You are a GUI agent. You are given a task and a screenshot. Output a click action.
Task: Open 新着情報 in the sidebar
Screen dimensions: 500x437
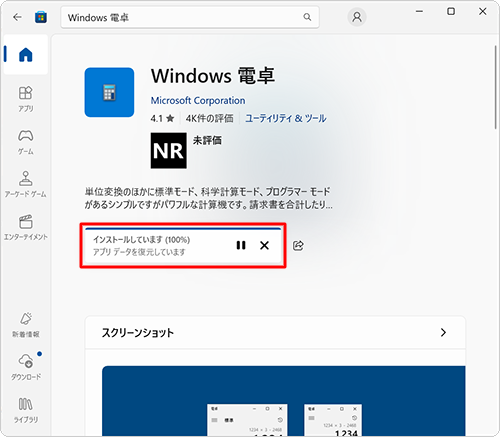click(x=26, y=325)
